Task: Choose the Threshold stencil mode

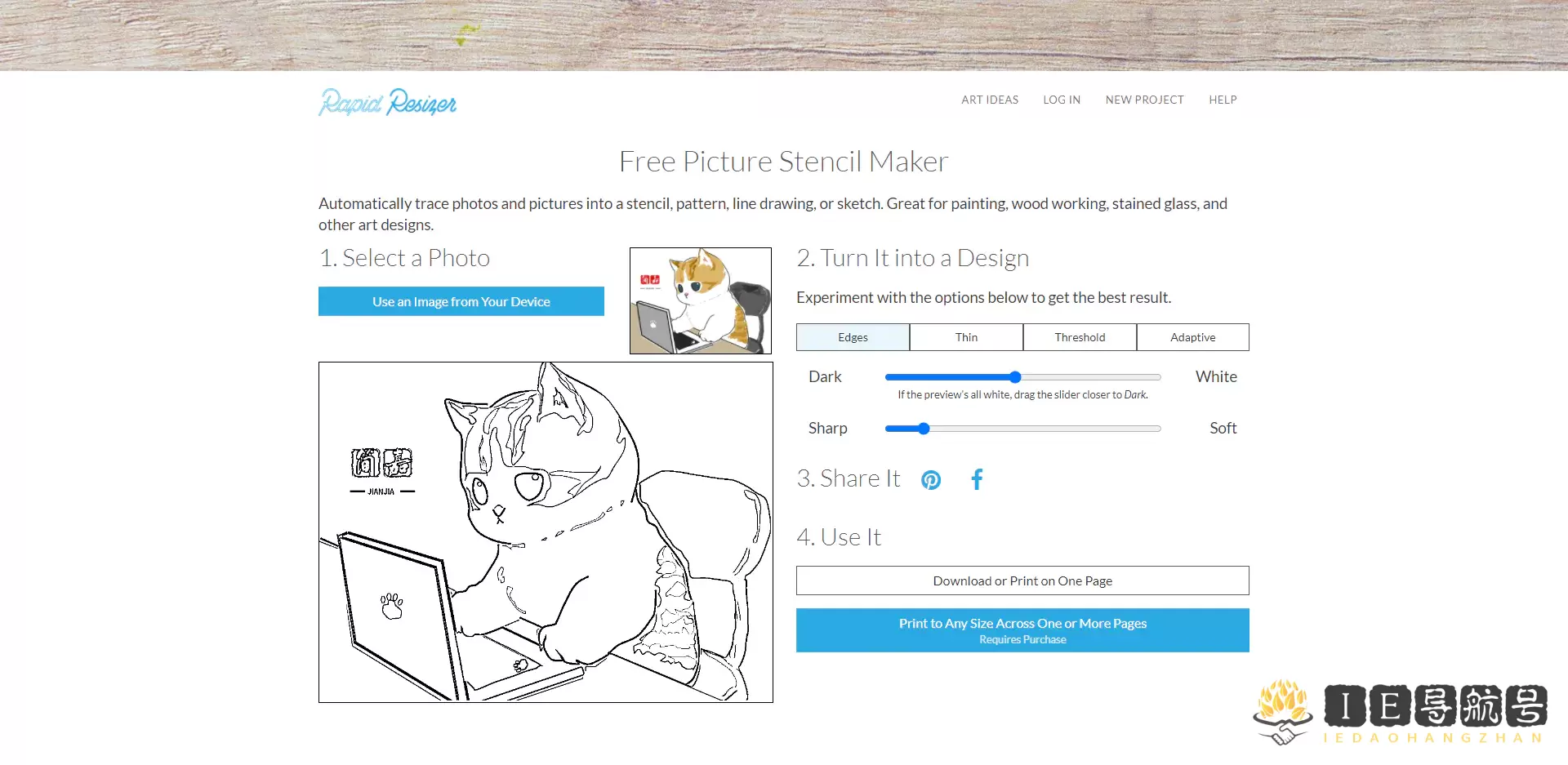Action: point(1079,337)
